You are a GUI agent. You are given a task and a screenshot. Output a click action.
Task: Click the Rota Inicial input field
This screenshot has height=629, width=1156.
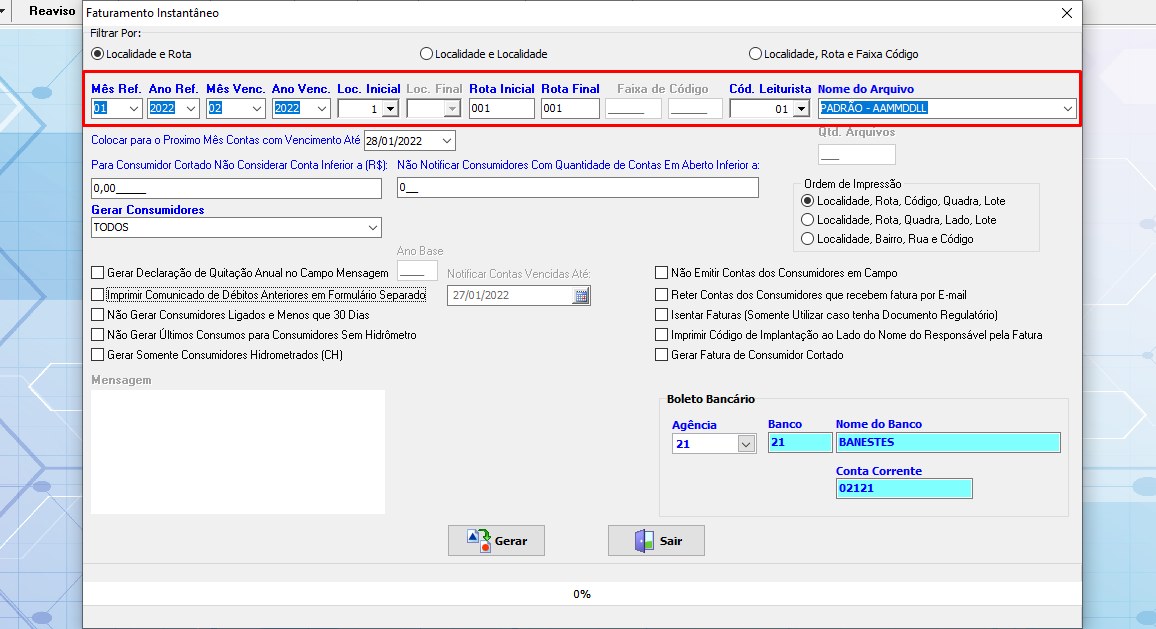[x=501, y=109]
